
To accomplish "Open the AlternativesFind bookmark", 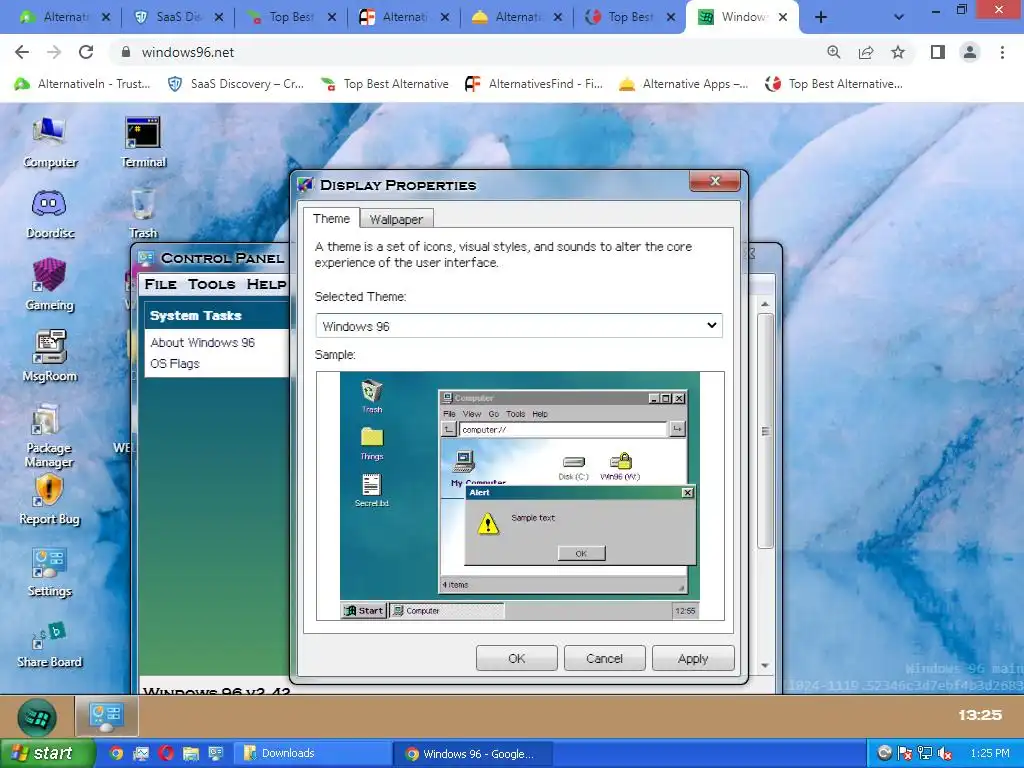I will 534,84.
